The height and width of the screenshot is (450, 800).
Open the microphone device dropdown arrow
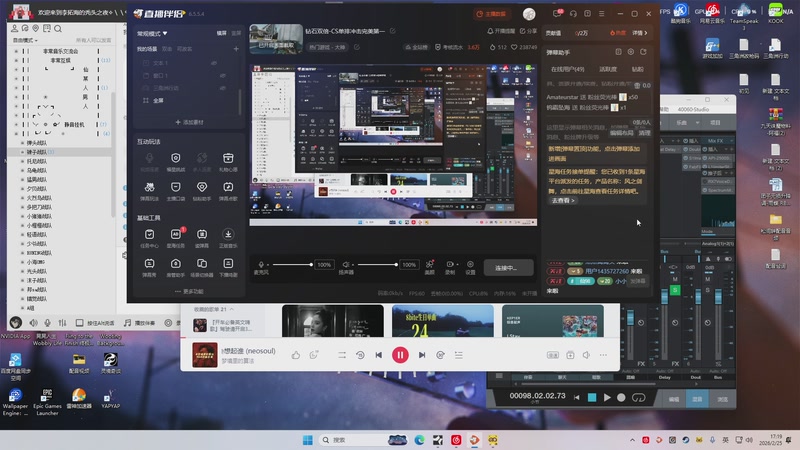tap(269, 265)
